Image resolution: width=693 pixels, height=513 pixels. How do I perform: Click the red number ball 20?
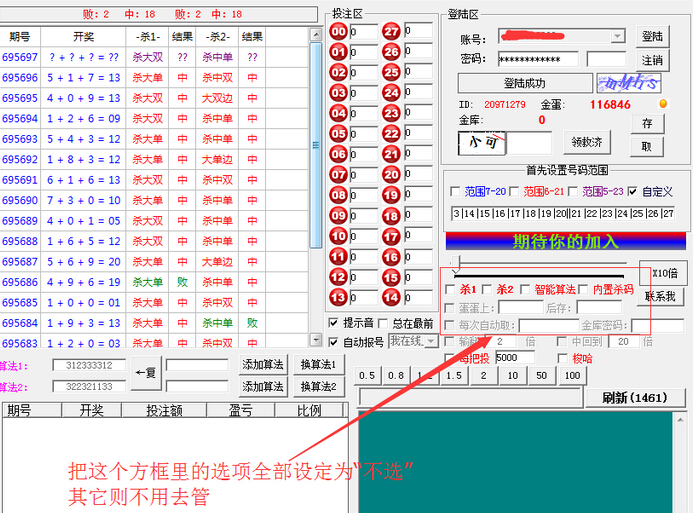coord(391,175)
